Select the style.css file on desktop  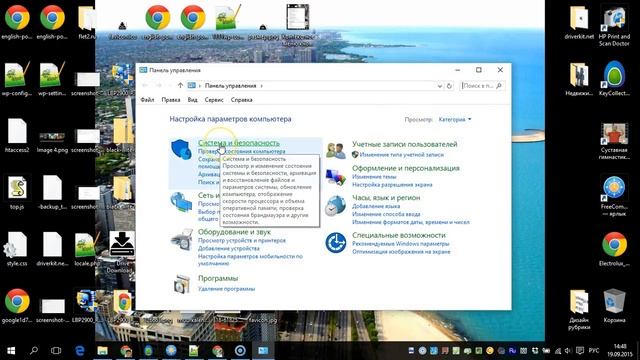(x=17, y=249)
